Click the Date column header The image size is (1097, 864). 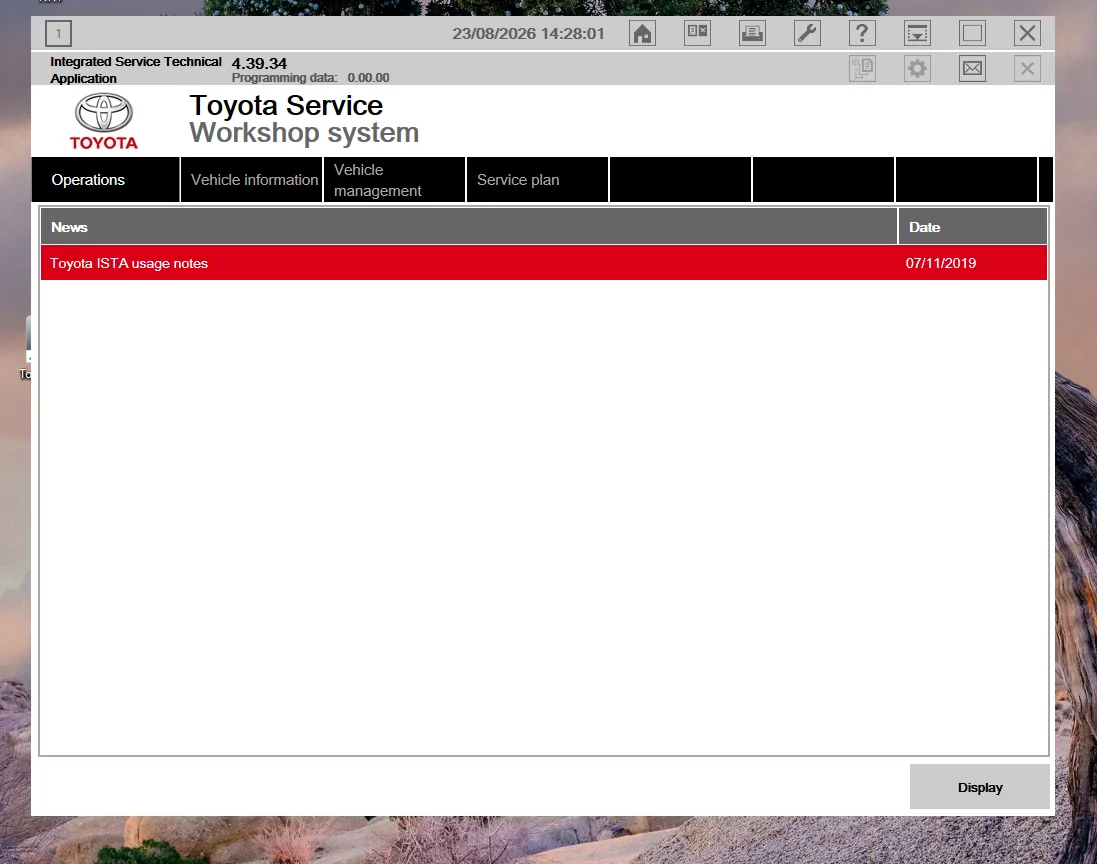click(972, 227)
